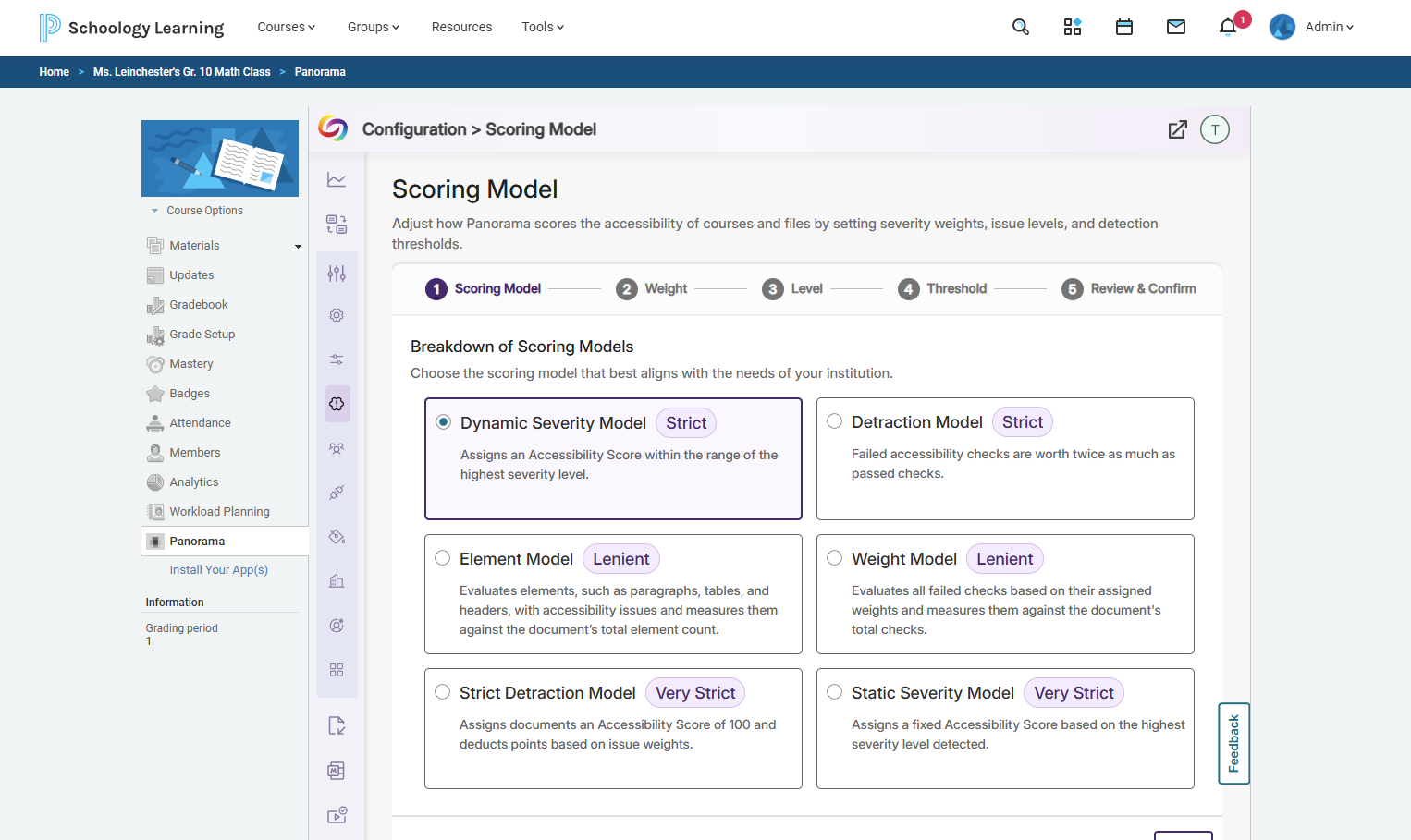Click the course profile picture thumbnail
The height and width of the screenshot is (840, 1411).
coord(220,158)
